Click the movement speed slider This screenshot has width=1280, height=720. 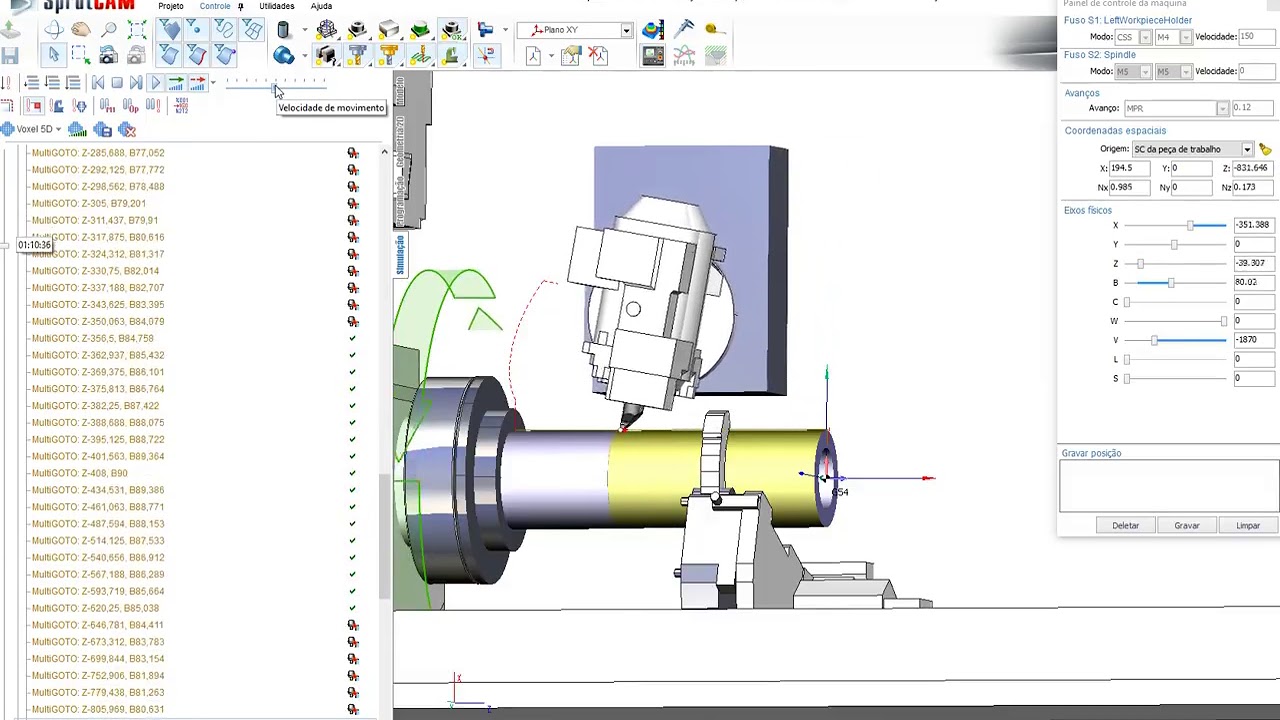(x=276, y=86)
